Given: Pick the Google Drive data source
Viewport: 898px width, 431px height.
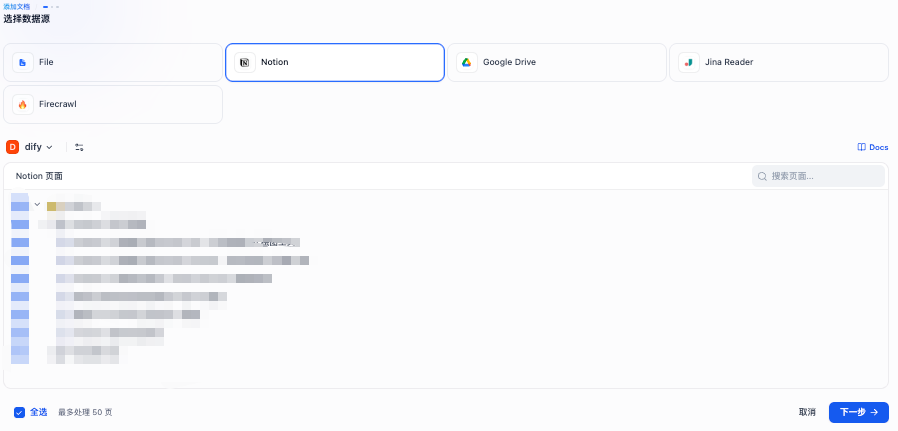Looking at the screenshot, I should (x=557, y=62).
